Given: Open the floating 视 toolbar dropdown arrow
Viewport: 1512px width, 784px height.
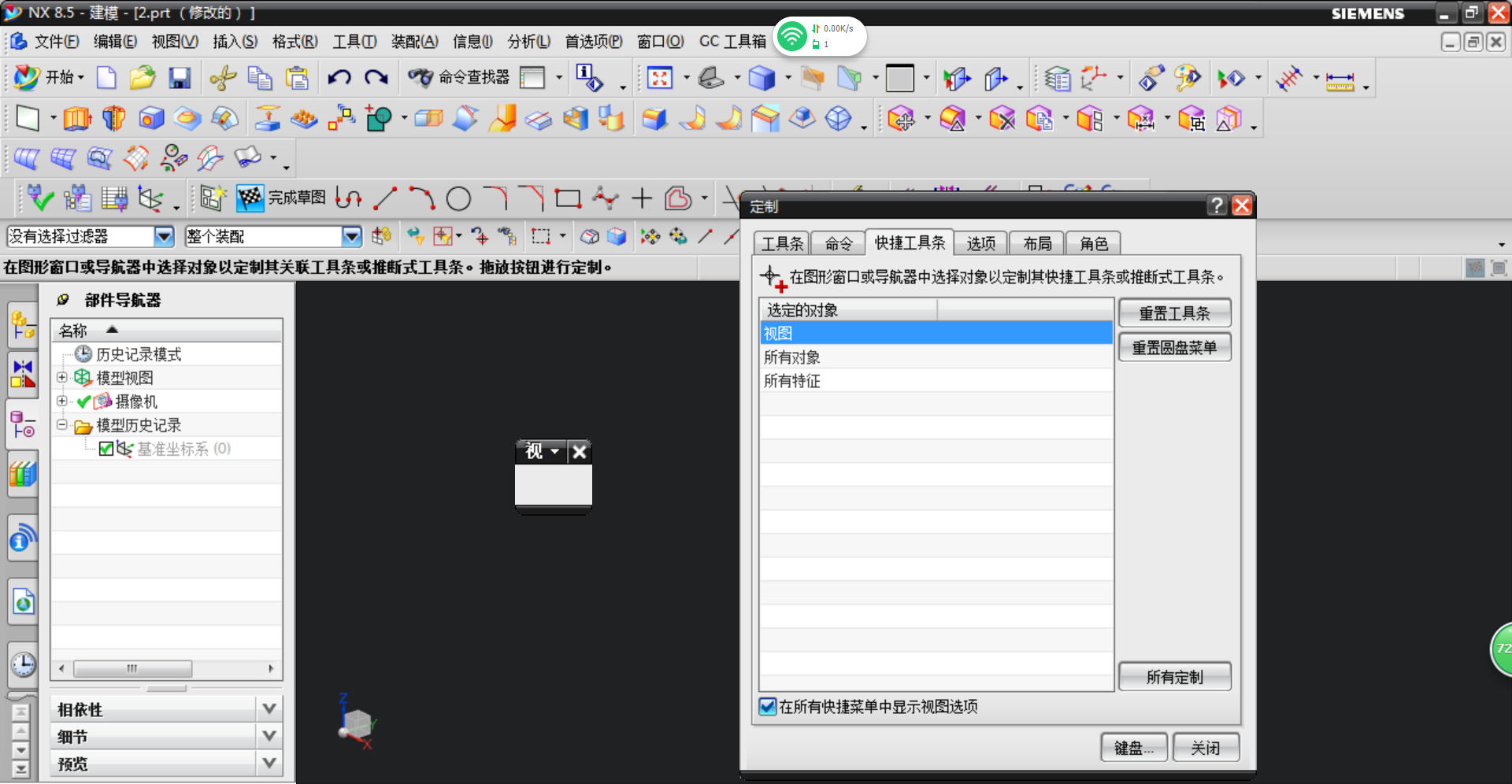Looking at the screenshot, I should pyautogui.click(x=555, y=451).
